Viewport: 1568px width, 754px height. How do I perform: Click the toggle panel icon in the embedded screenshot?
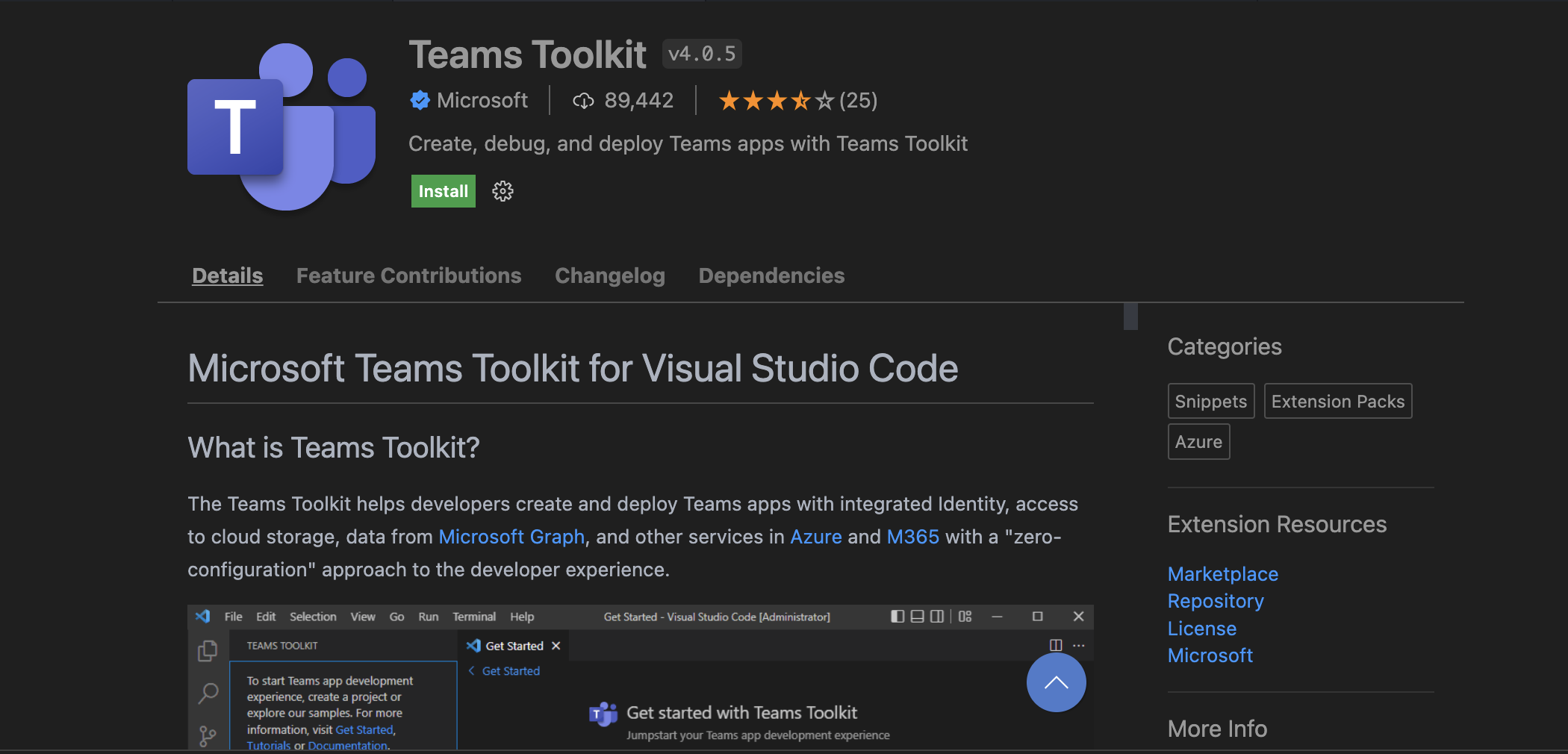[918, 617]
